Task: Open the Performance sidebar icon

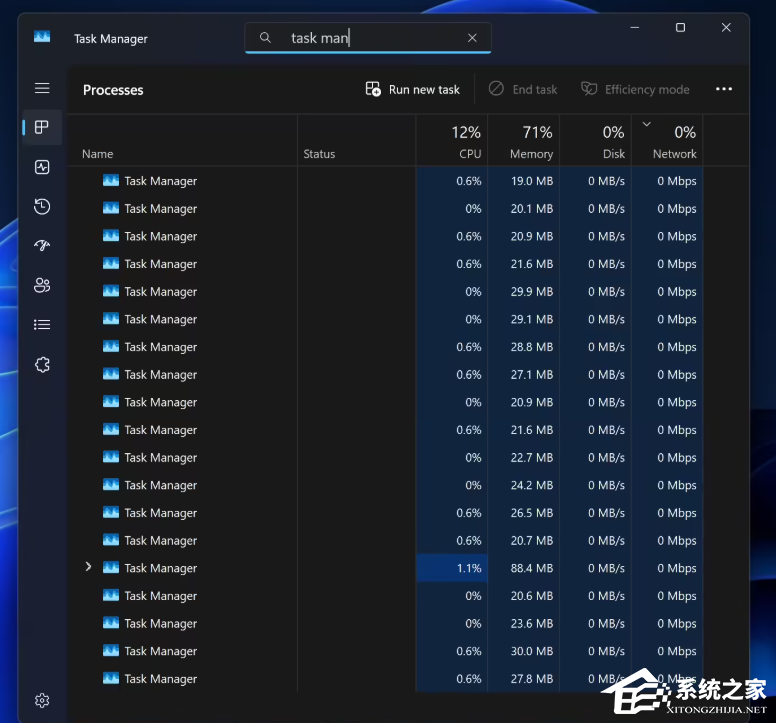Action: pyautogui.click(x=42, y=167)
